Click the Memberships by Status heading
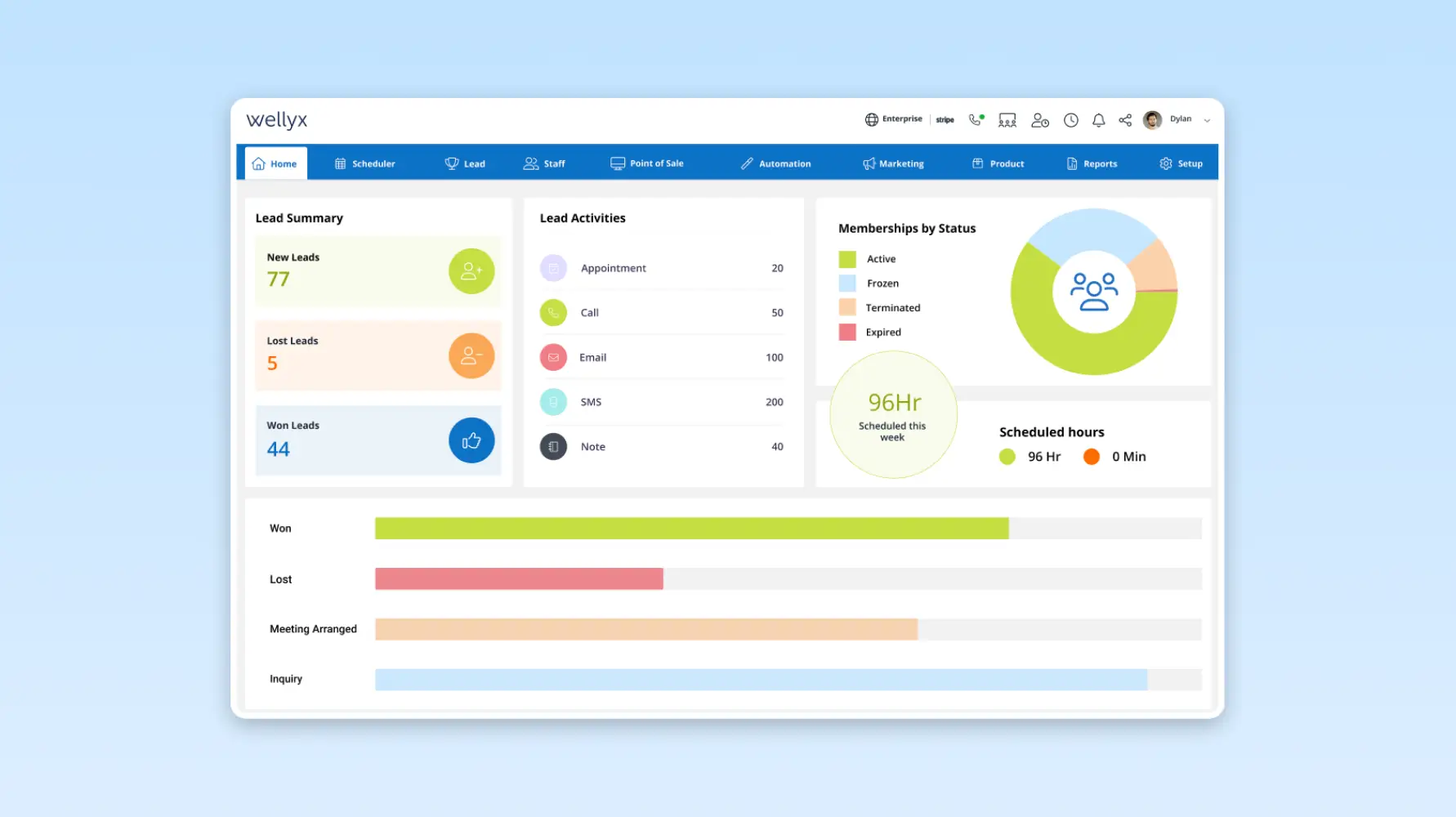This screenshot has width=1456, height=817. pos(907,229)
